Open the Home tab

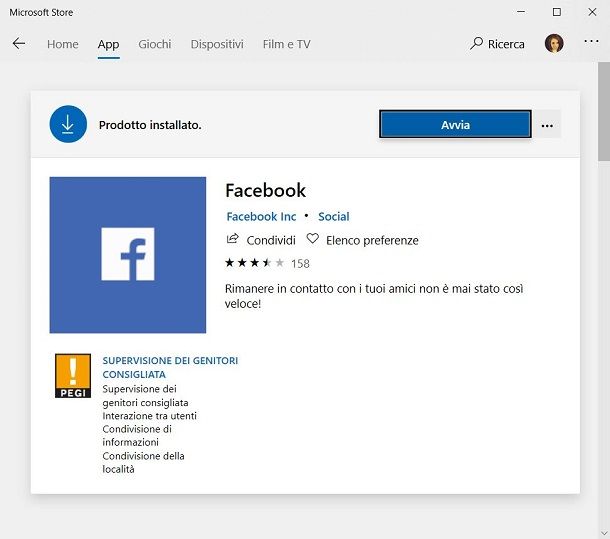pos(63,44)
